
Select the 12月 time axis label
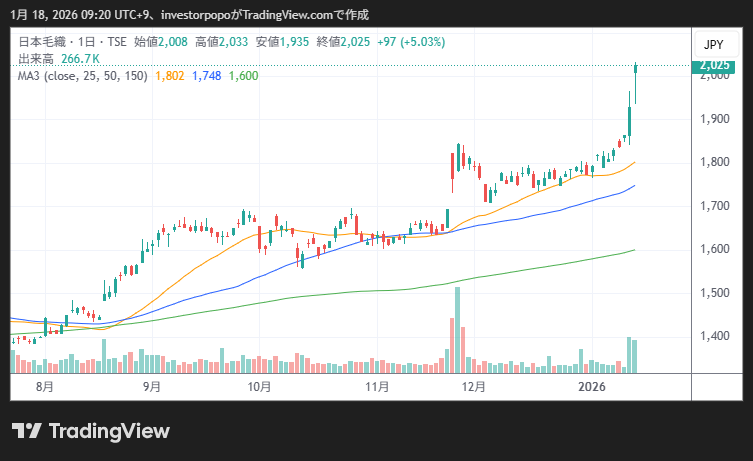click(473, 386)
